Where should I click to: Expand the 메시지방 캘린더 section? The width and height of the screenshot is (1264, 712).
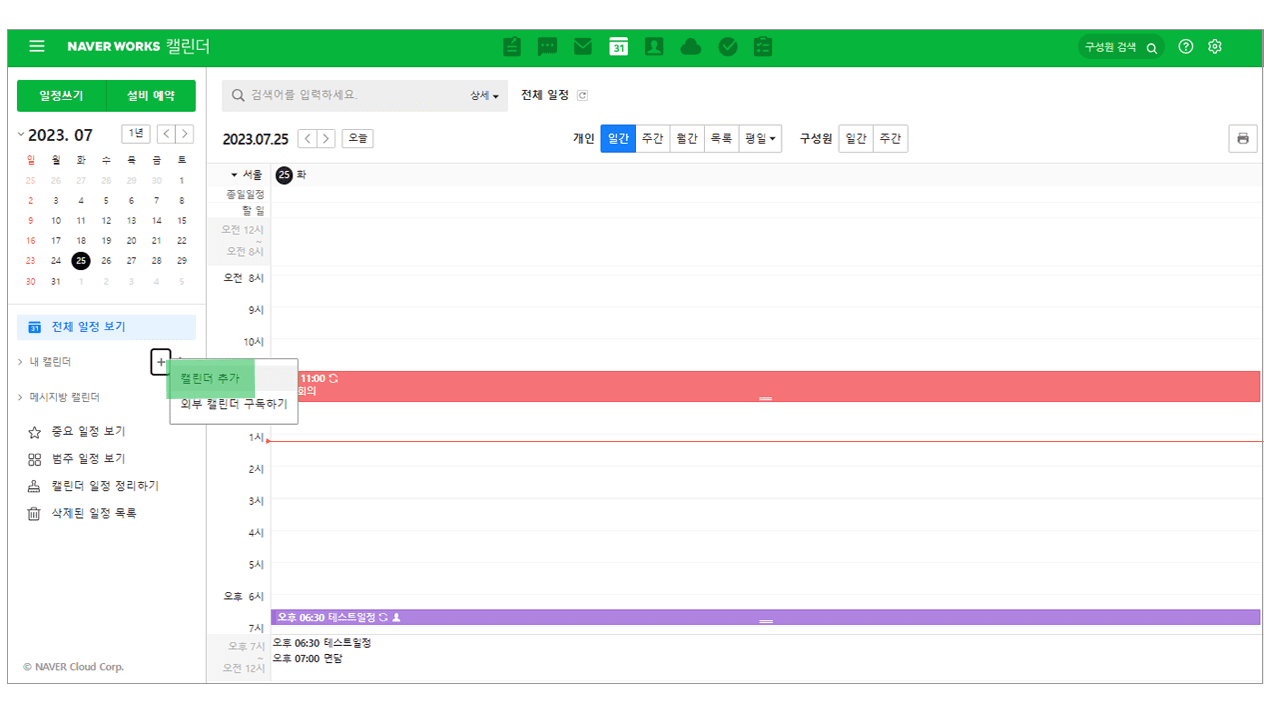(x=62, y=397)
